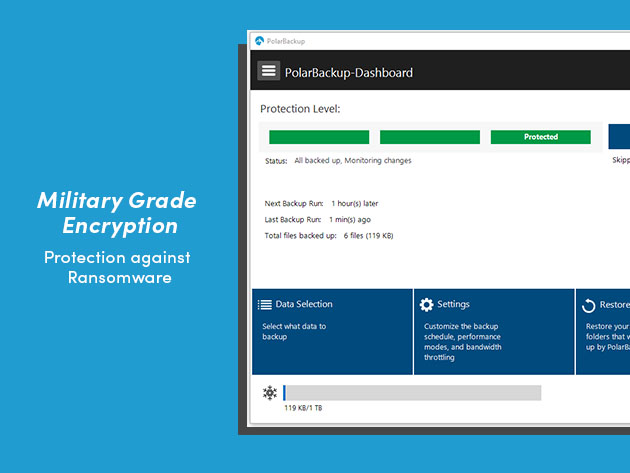The image size is (630, 473).
Task: Click the 'Total files backed up:' label
Action: pos(300,235)
